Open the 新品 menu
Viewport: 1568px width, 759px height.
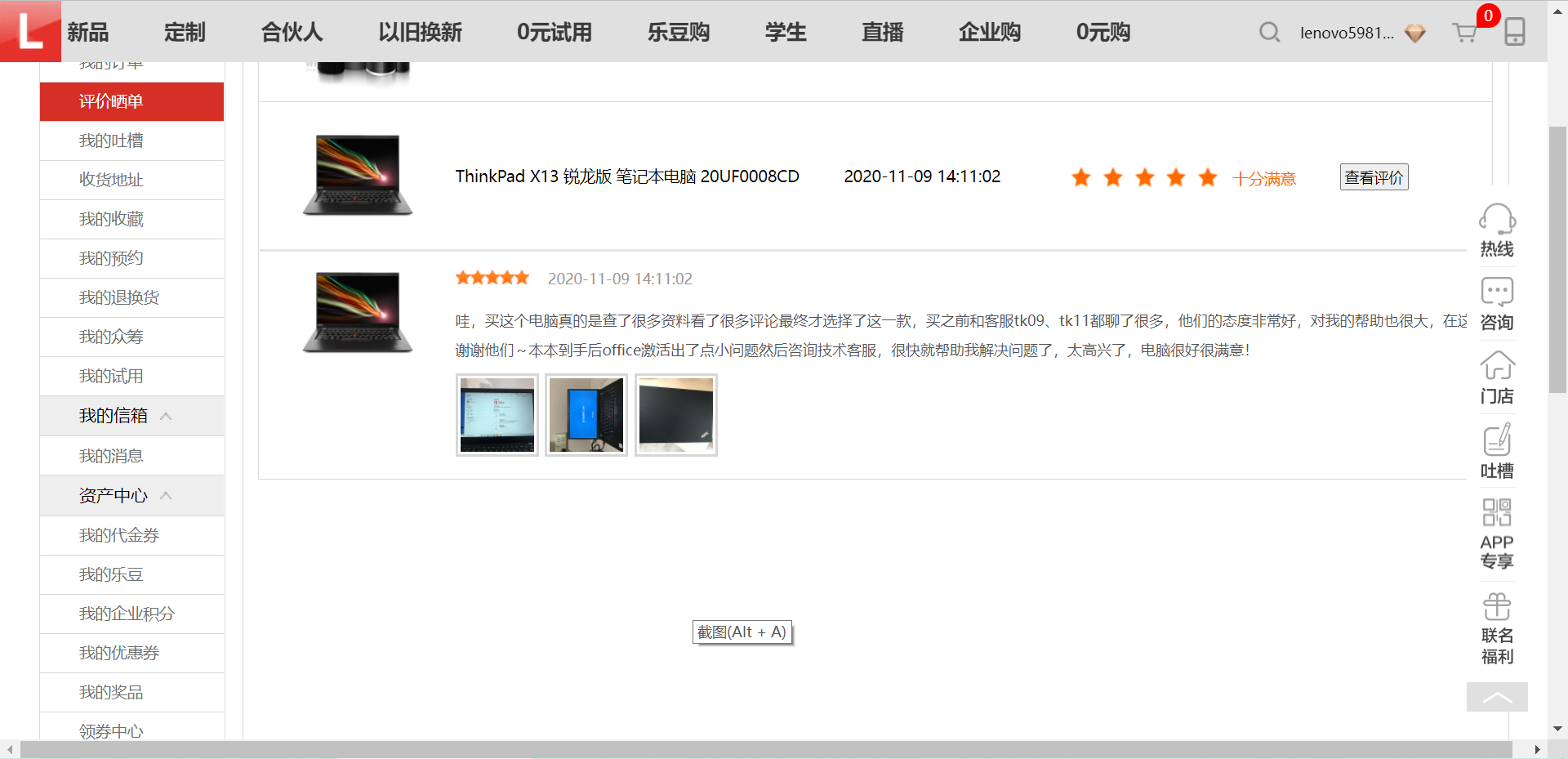[87, 33]
